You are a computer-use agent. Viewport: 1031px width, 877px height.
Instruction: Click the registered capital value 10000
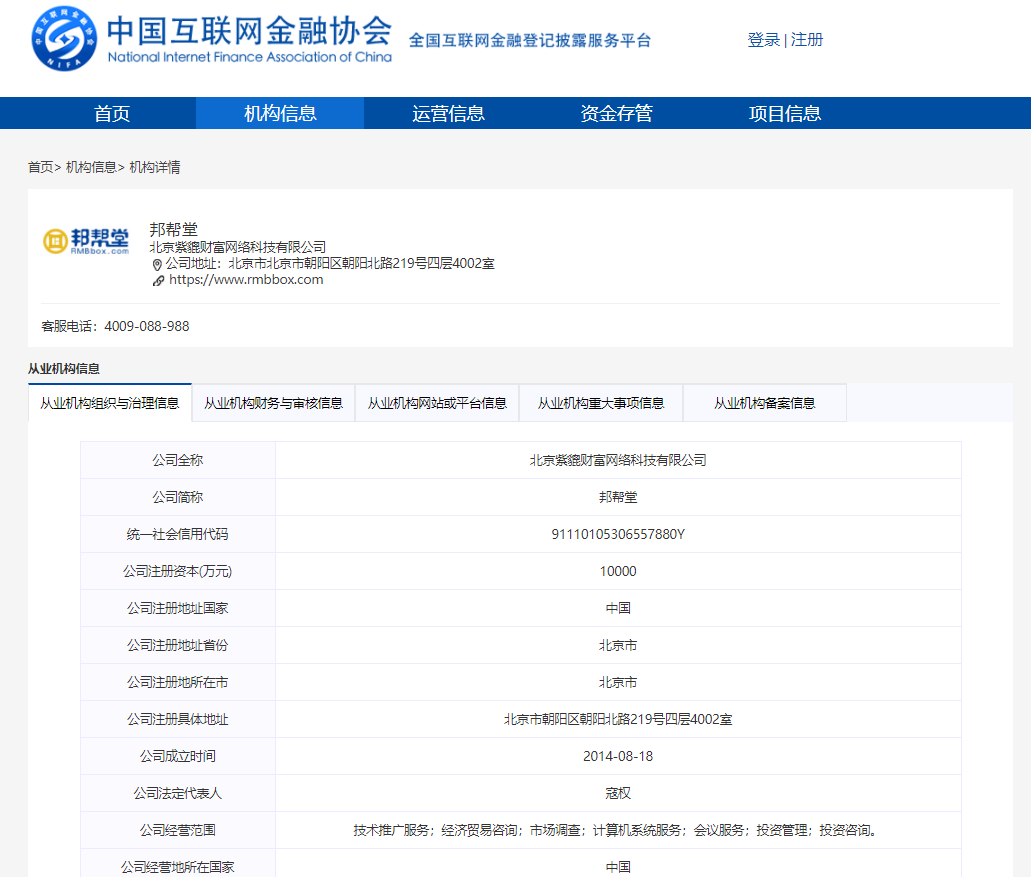click(x=618, y=571)
